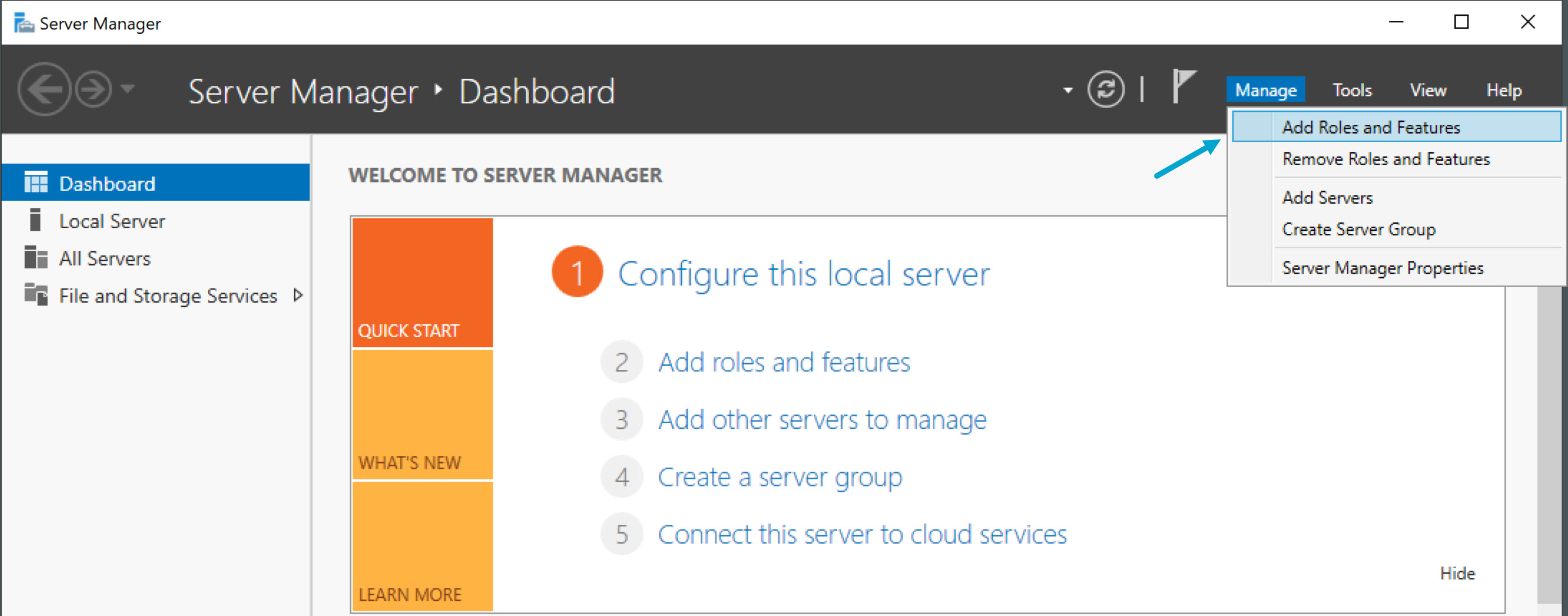Click the back navigation arrow
Screen dimensions: 1568x616
tap(44, 89)
